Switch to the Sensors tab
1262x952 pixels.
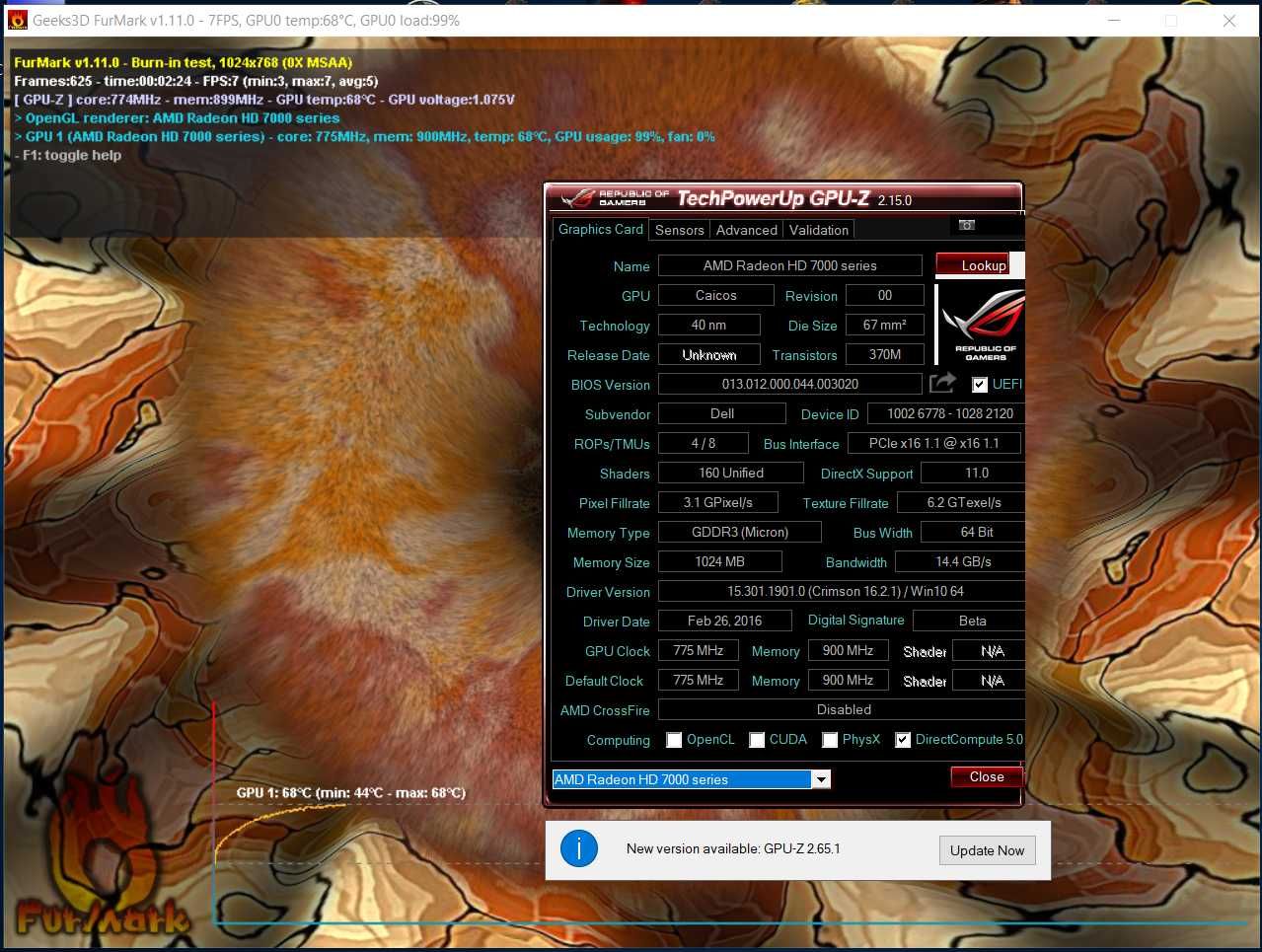tap(680, 230)
